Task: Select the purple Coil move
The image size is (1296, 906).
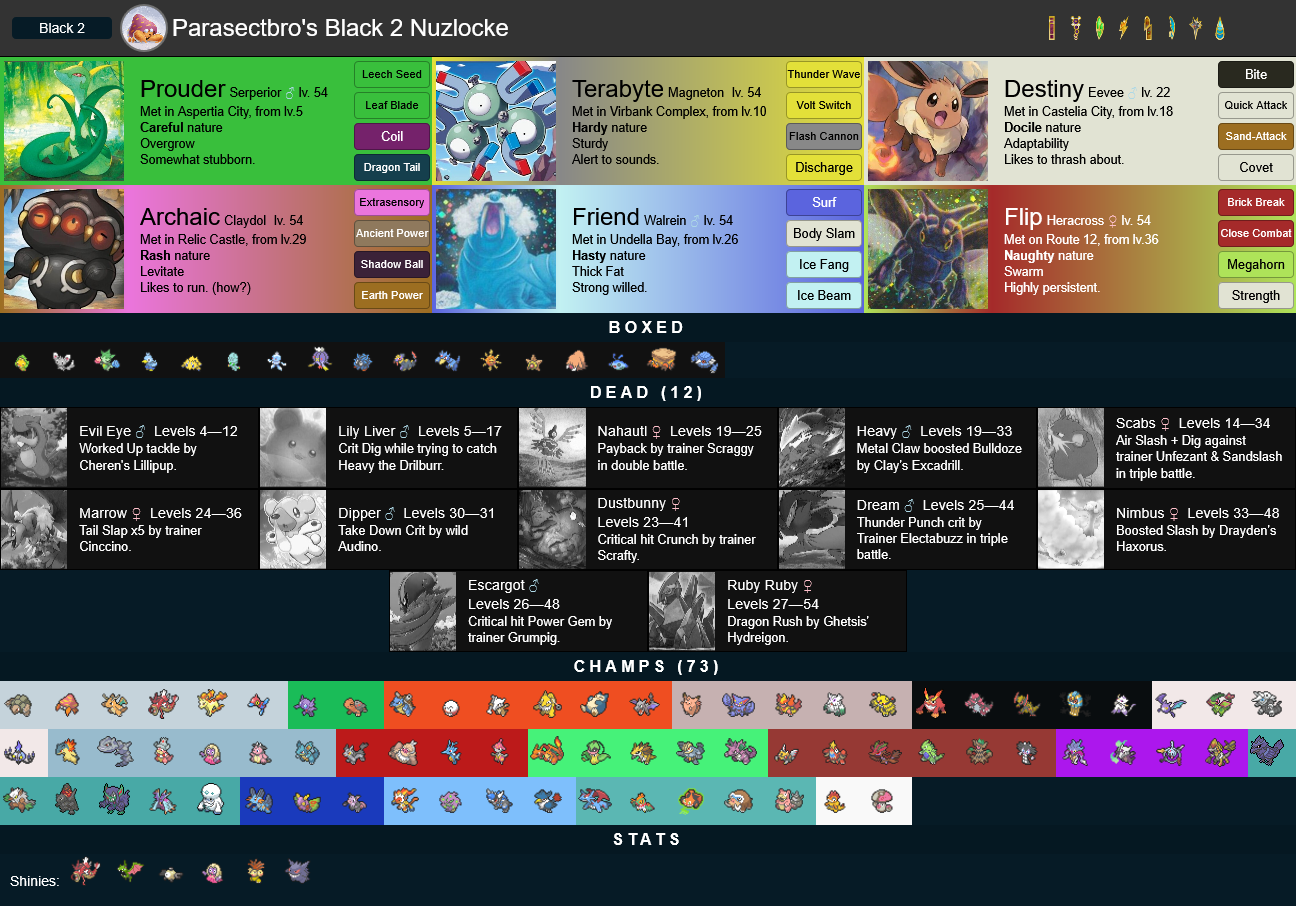Action: click(x=392, y=136)
